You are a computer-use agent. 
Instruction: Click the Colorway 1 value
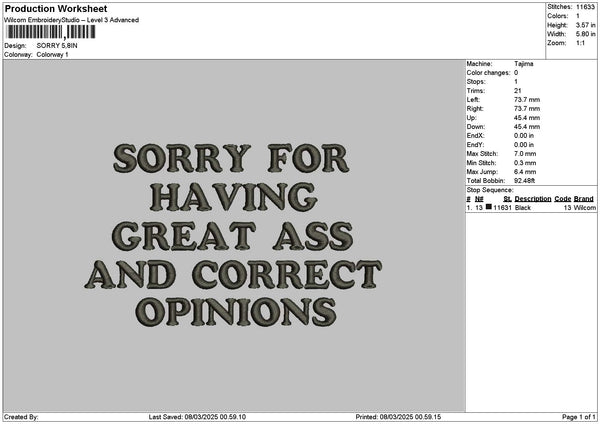point(52,55)
